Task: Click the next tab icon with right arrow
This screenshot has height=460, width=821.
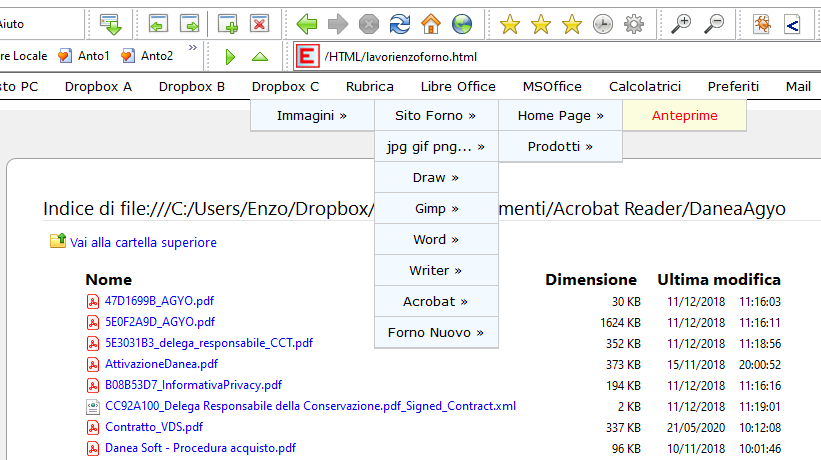Action: 190,24
